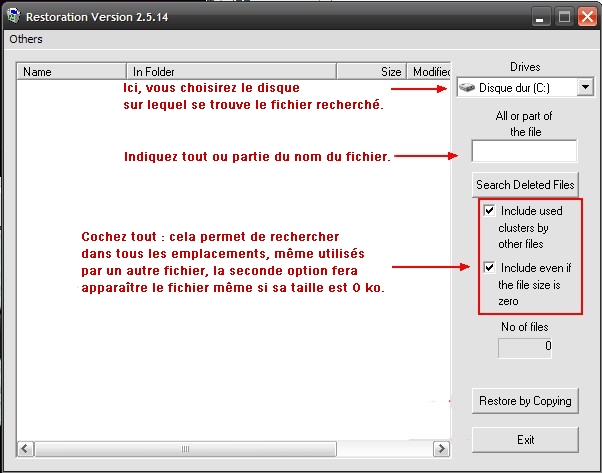
Task: Minimize the Restoration window
Action: point(540,16)
